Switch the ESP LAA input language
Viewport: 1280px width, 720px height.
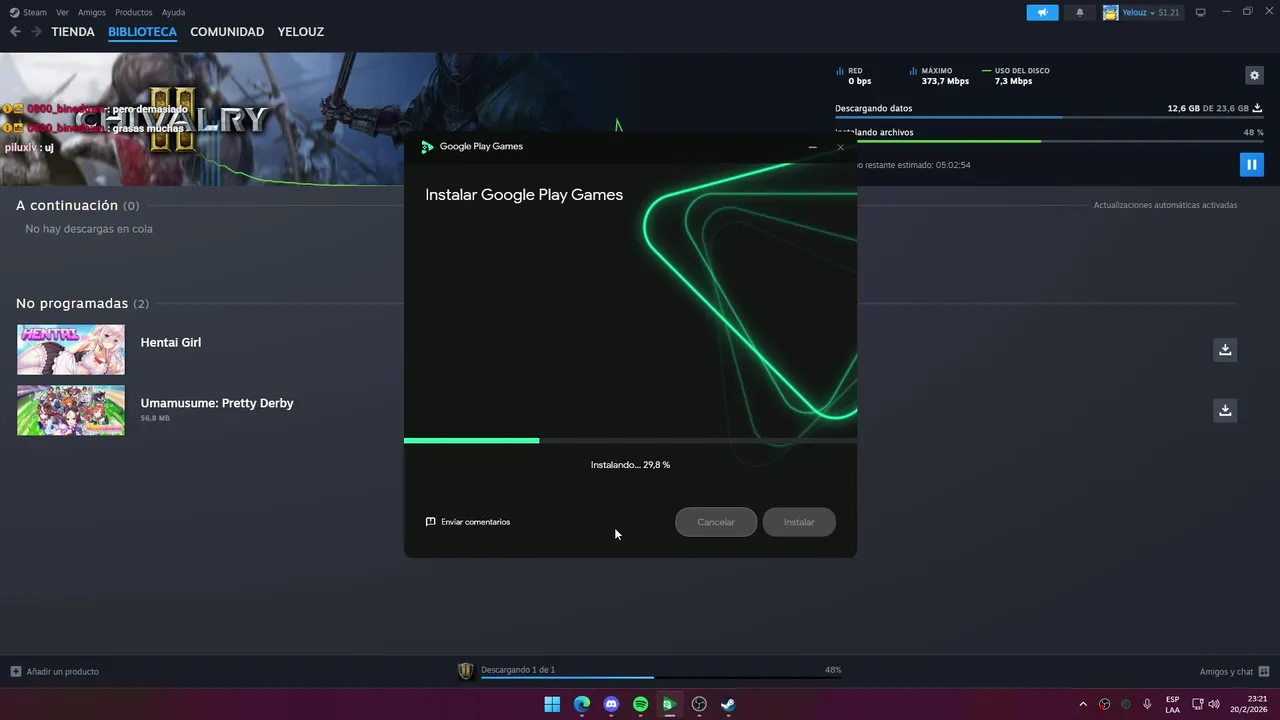tap(1172, 704)
